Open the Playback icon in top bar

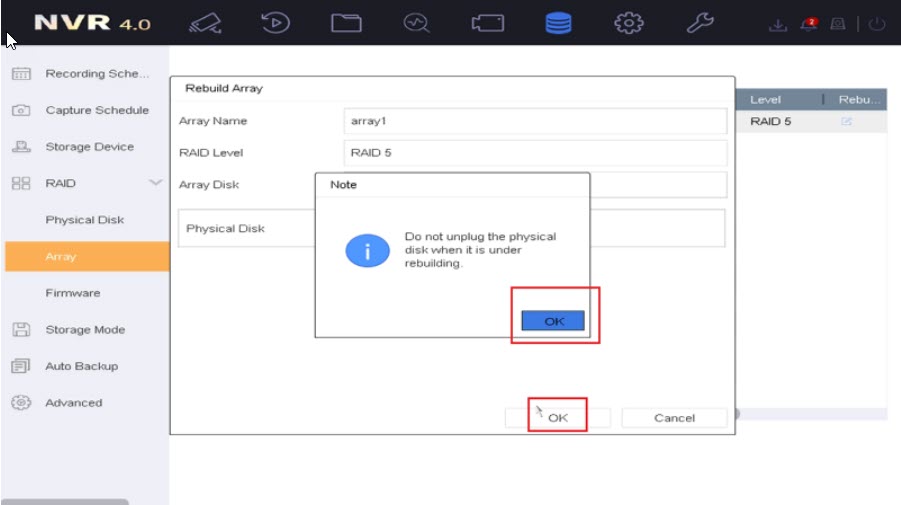276,24
